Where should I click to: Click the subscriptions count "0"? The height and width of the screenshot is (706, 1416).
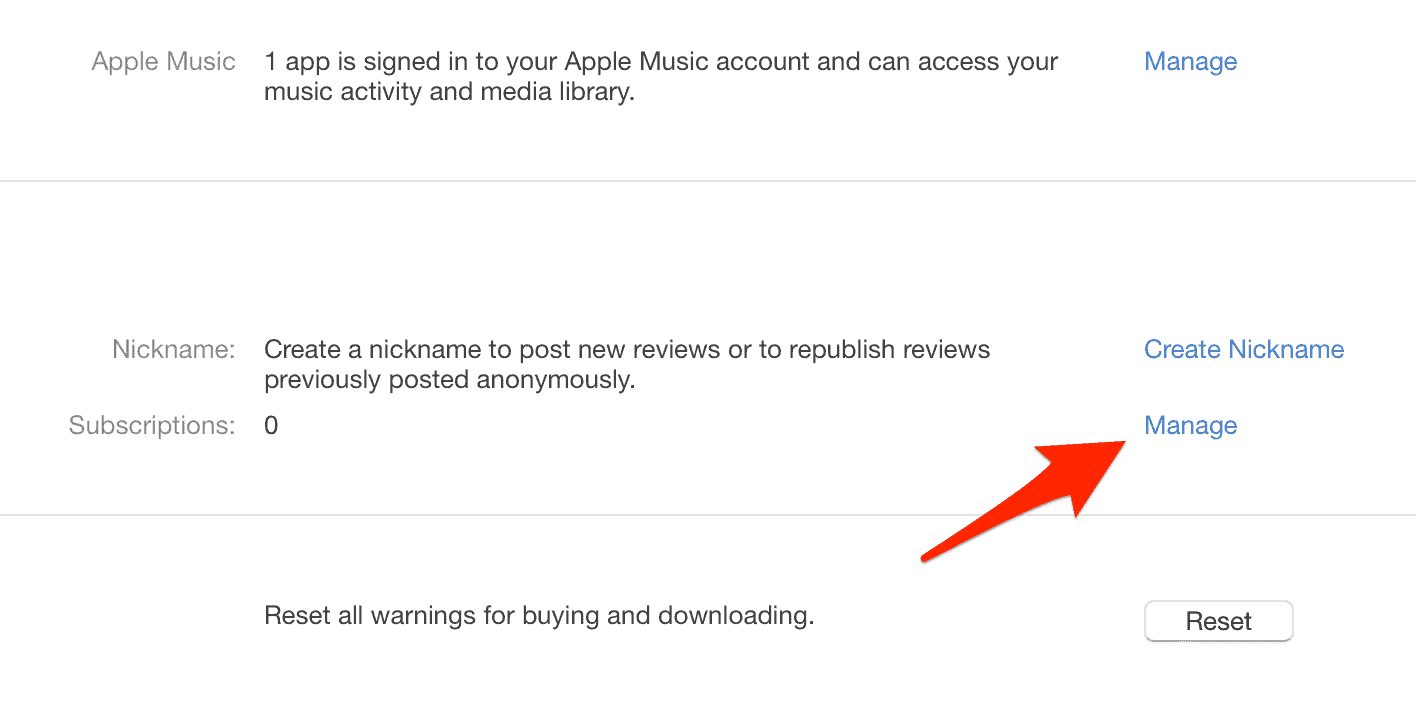click(x=271, y=426)
